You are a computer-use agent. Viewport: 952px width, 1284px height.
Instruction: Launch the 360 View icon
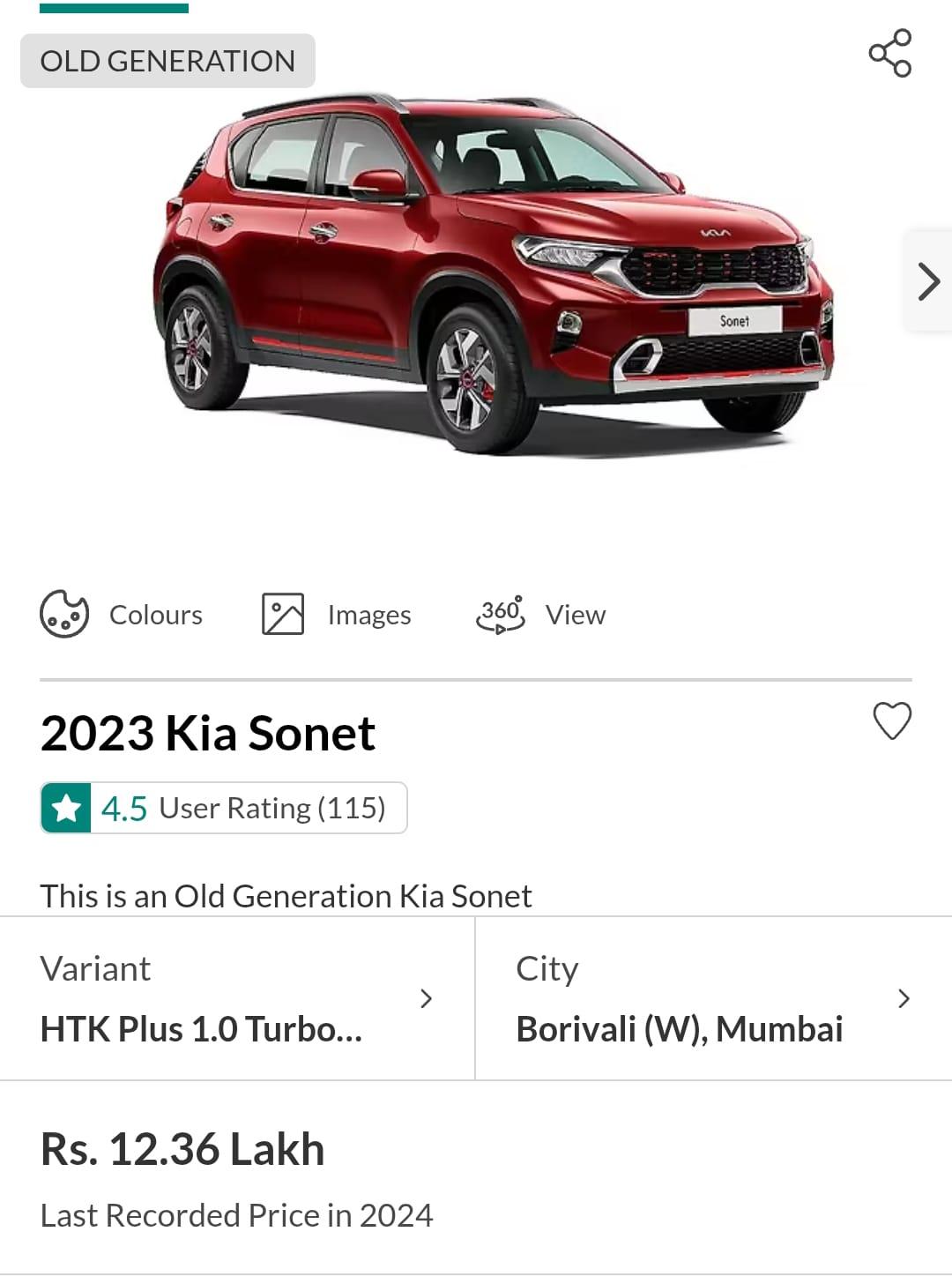tap(500, 614)
